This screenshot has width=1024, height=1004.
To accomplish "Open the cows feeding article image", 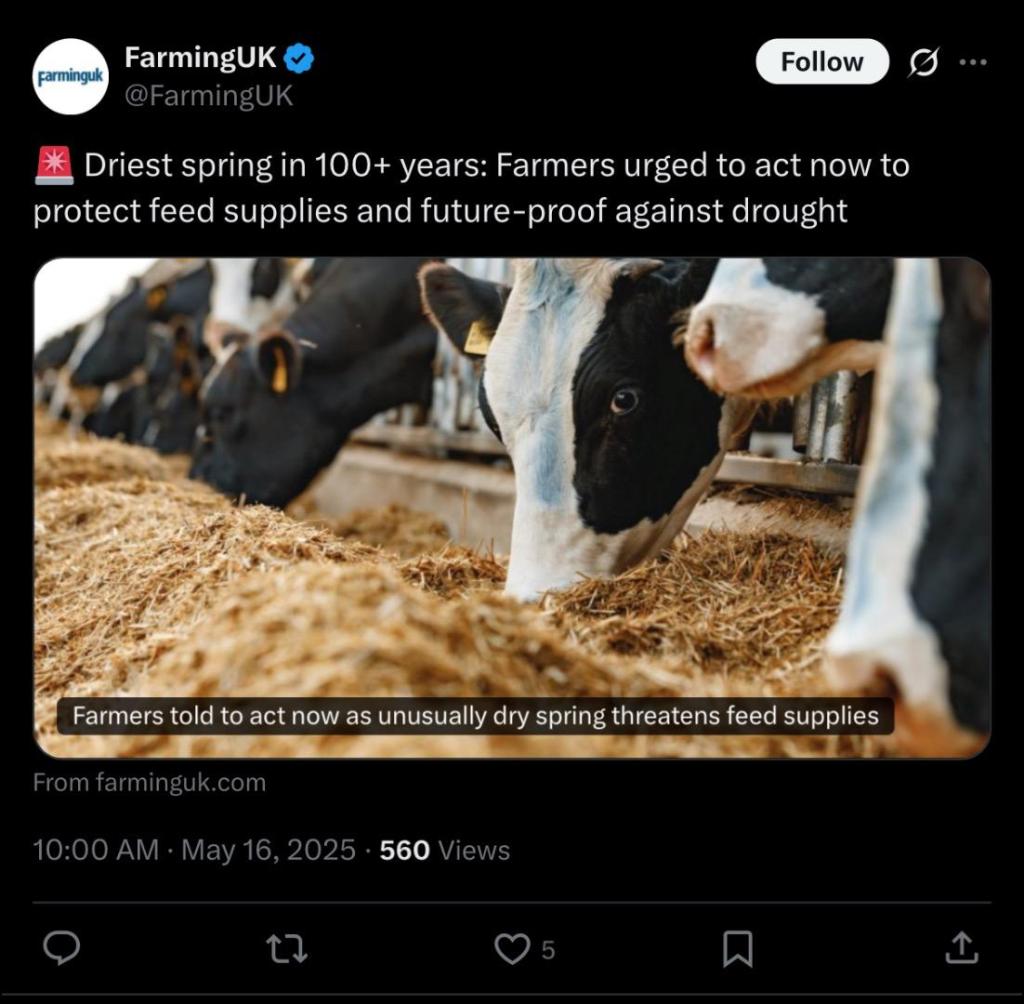I will point(512,480).
